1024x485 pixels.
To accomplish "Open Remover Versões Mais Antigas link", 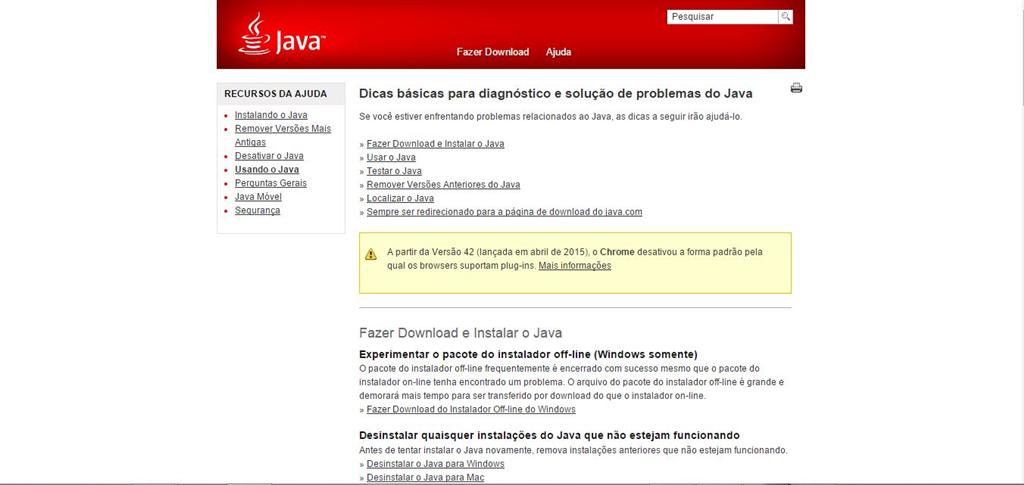I will 283,135.
